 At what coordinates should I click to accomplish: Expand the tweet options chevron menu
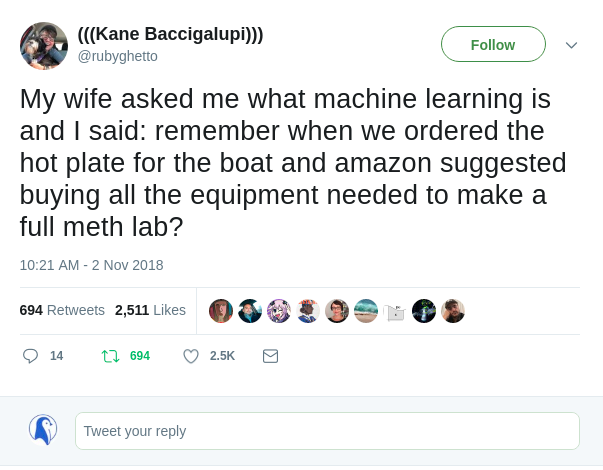(571, 45)
